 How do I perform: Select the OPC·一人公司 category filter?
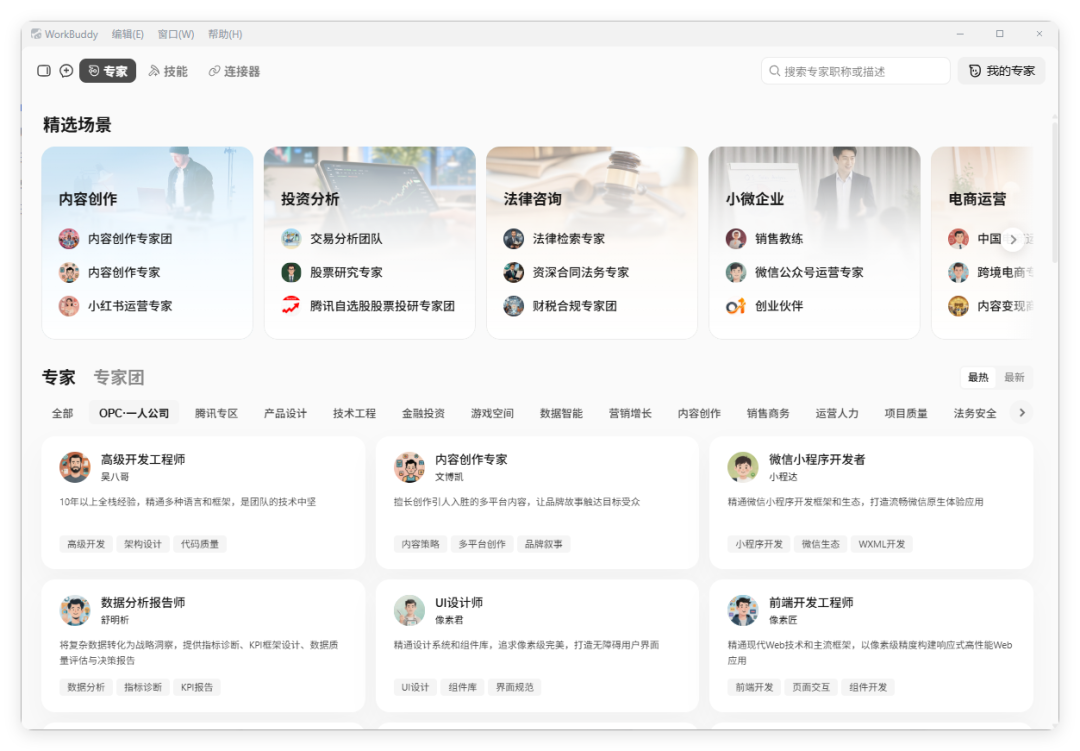tap(134, 413)
